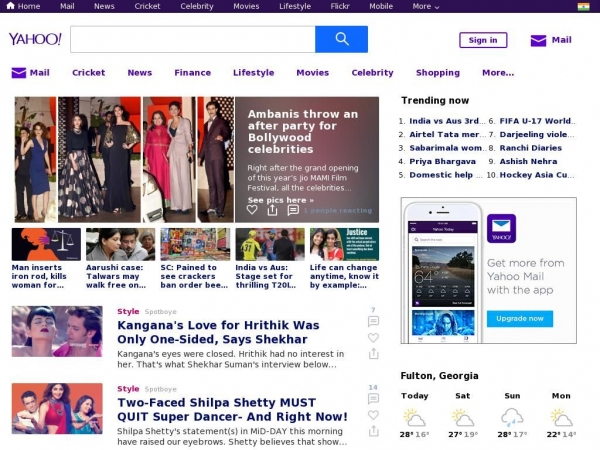Image resolution: width=600 pixels, height=450 pixels.
Task: Open trending Hockey Asia Cup link
Action: coord(537,175)
